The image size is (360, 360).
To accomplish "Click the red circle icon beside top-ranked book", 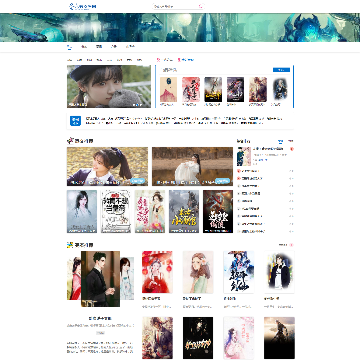I will click(292, 149).
